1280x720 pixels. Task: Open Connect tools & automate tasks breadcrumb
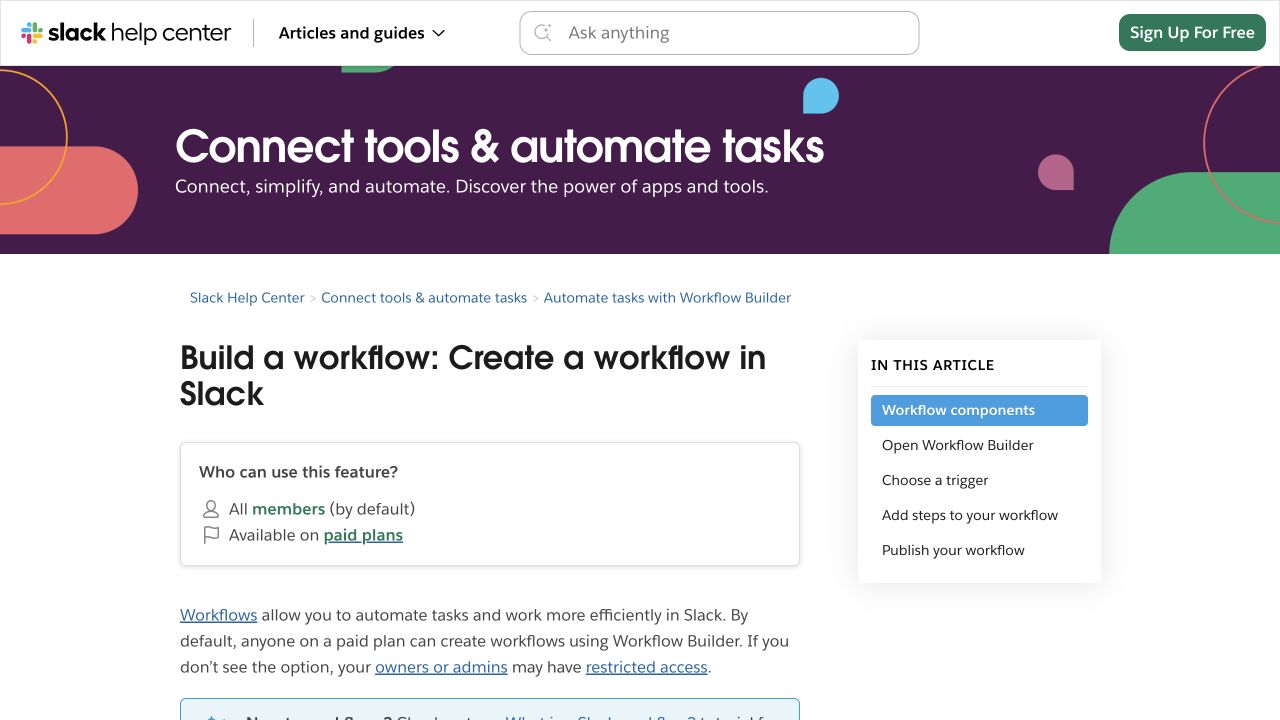click(424, 298)
